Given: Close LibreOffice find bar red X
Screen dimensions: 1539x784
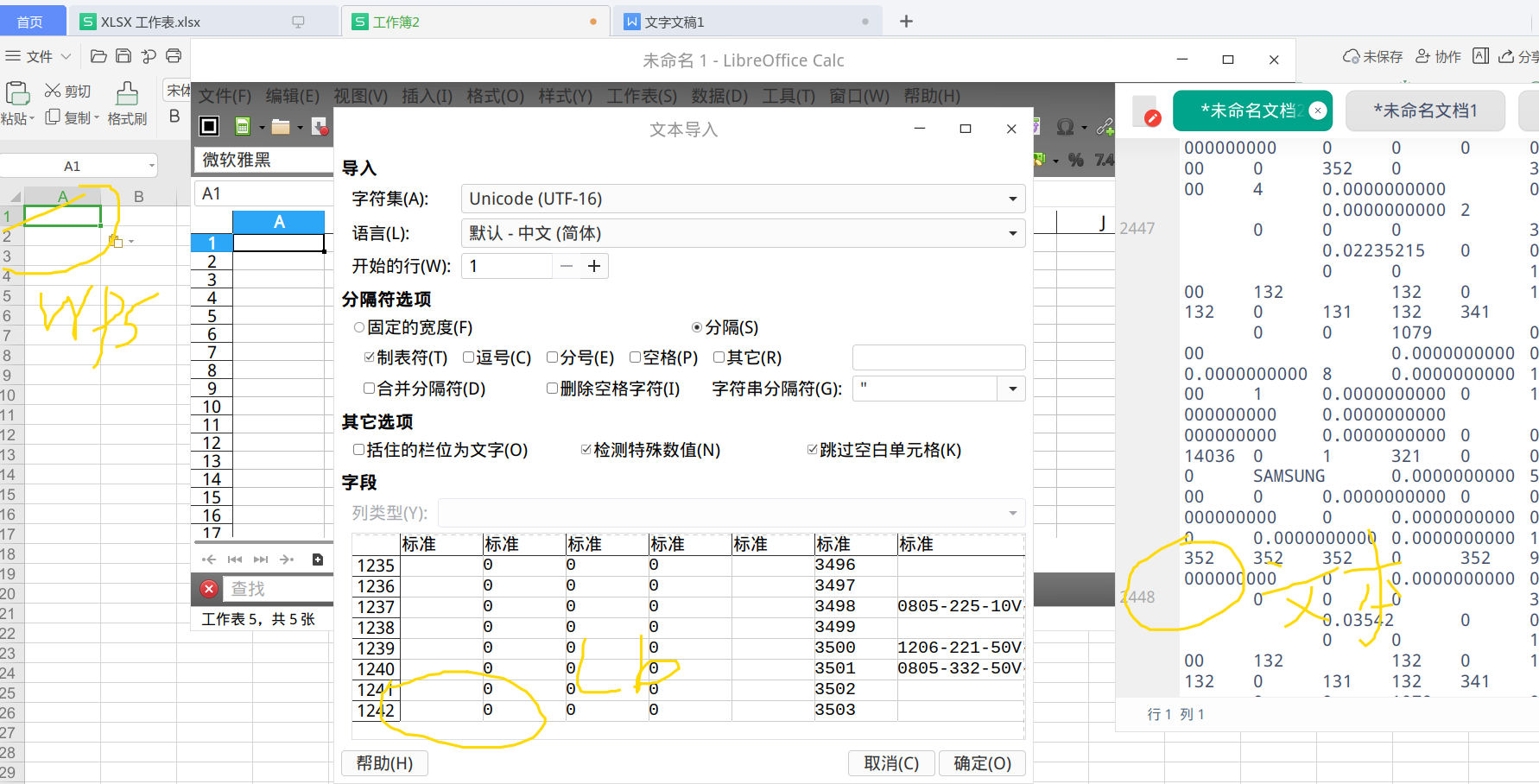Looking at the screenshot, I should [x=209, y=589].
